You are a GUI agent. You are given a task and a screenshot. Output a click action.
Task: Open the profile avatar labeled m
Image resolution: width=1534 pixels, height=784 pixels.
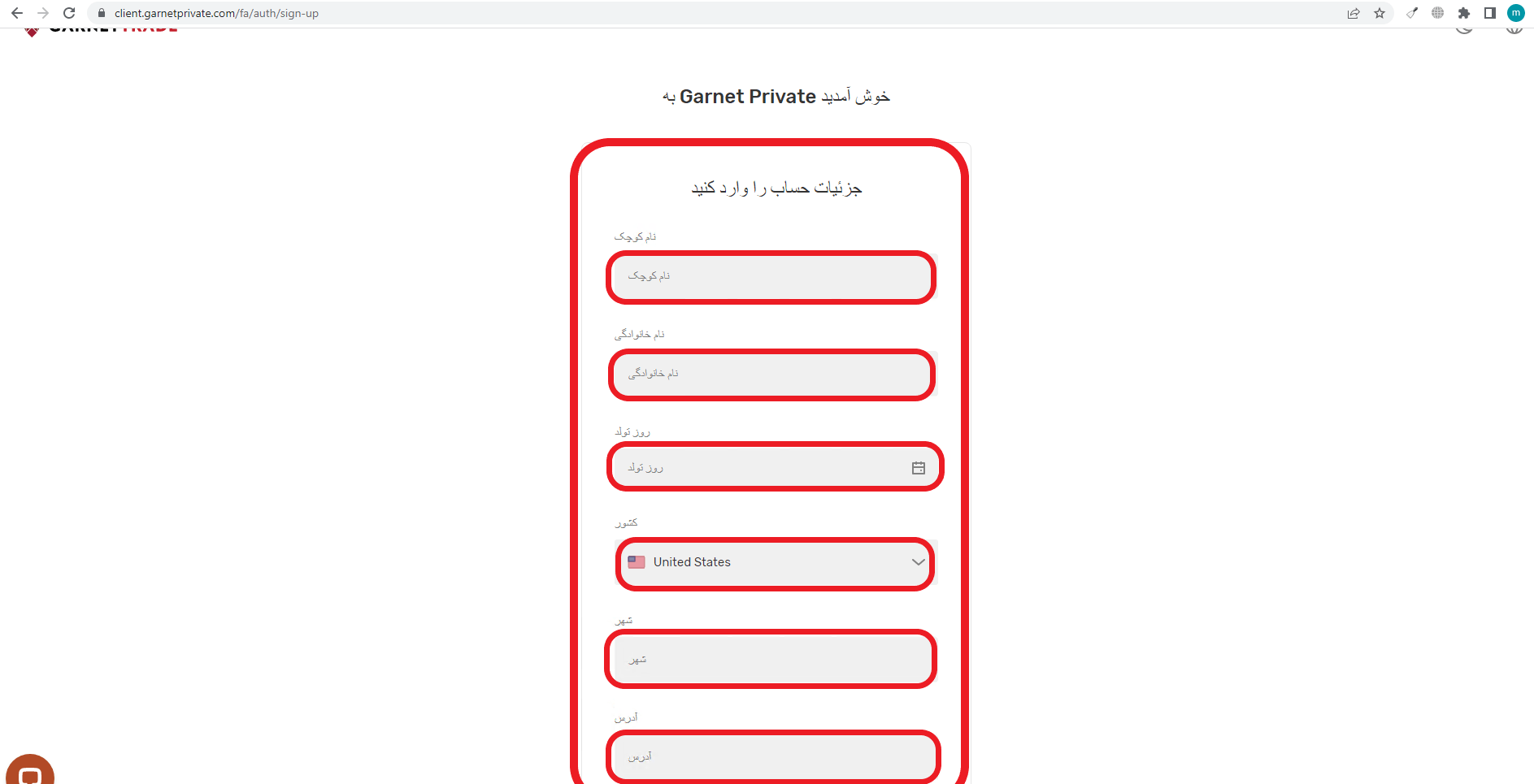(1516, 13)
